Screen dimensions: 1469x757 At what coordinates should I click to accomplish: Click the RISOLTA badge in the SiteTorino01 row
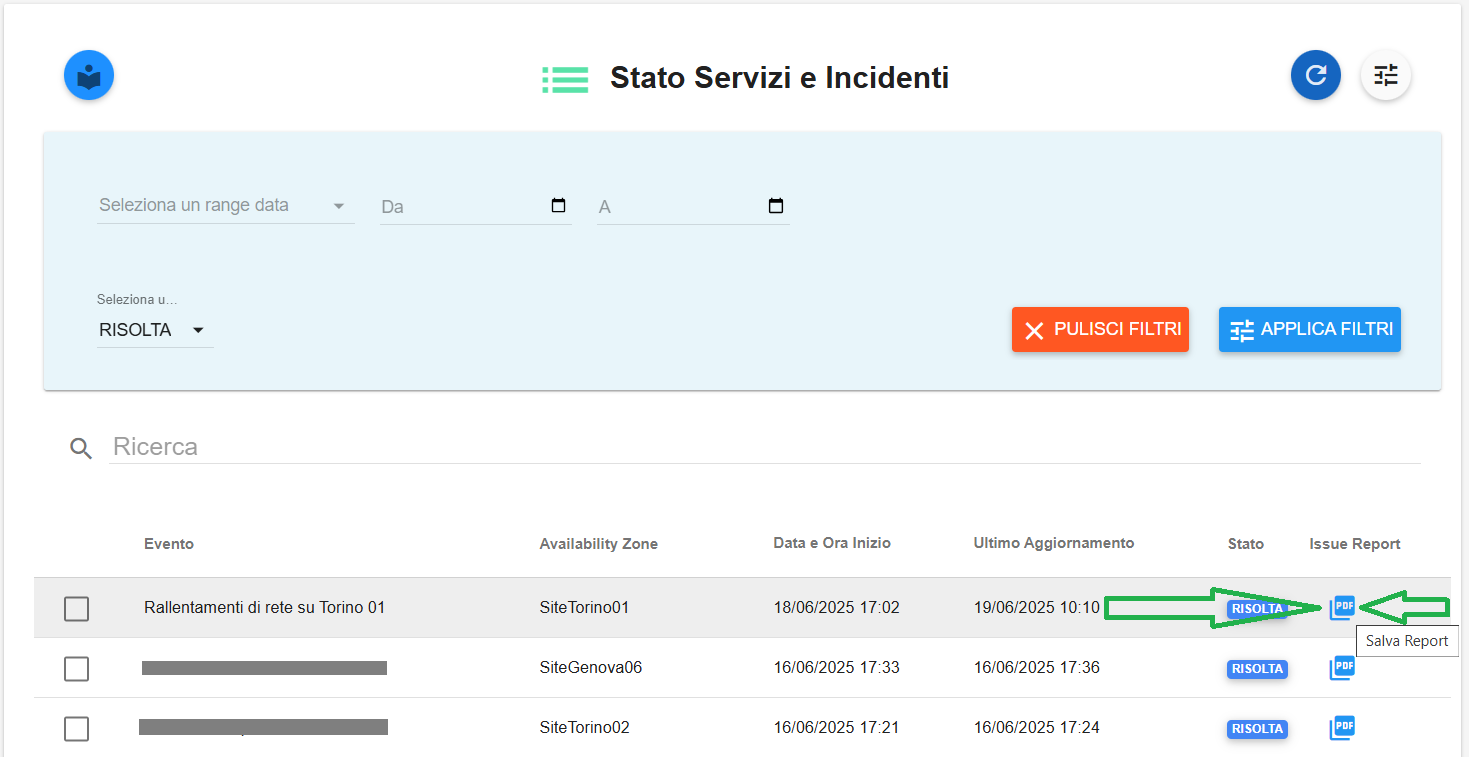tap(1257, 608)
